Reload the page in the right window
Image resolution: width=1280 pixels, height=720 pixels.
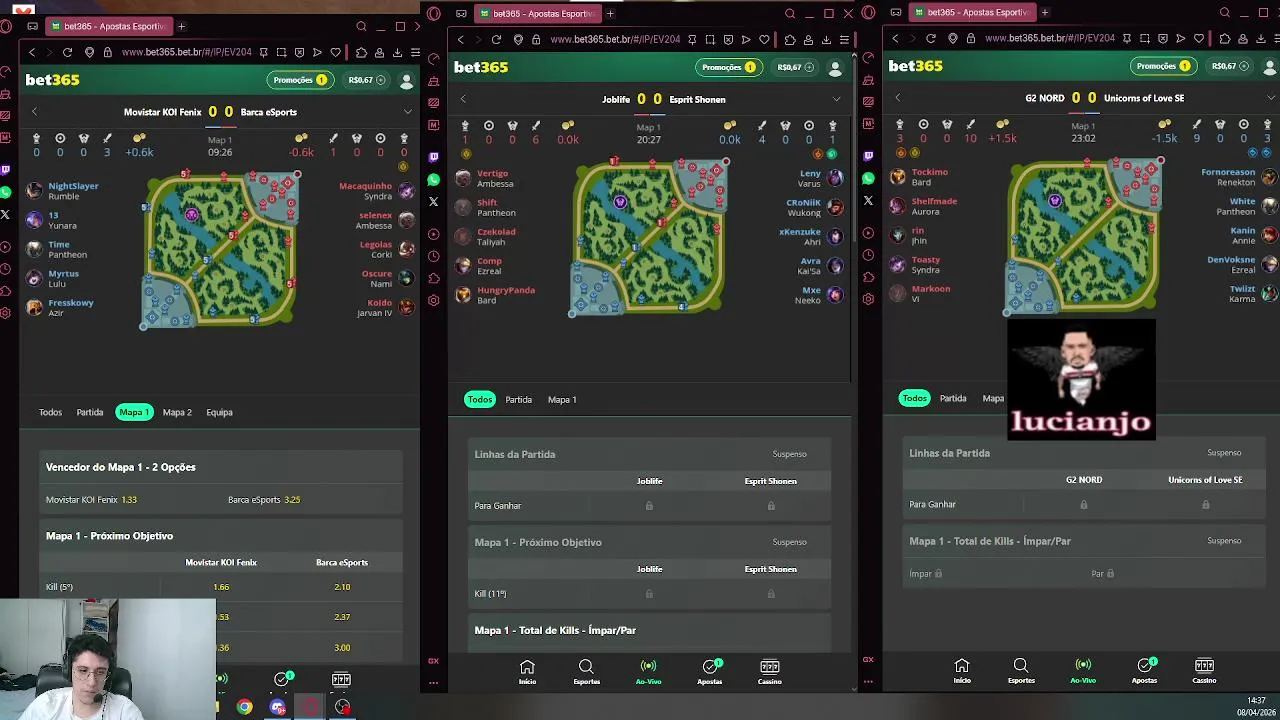931,38
